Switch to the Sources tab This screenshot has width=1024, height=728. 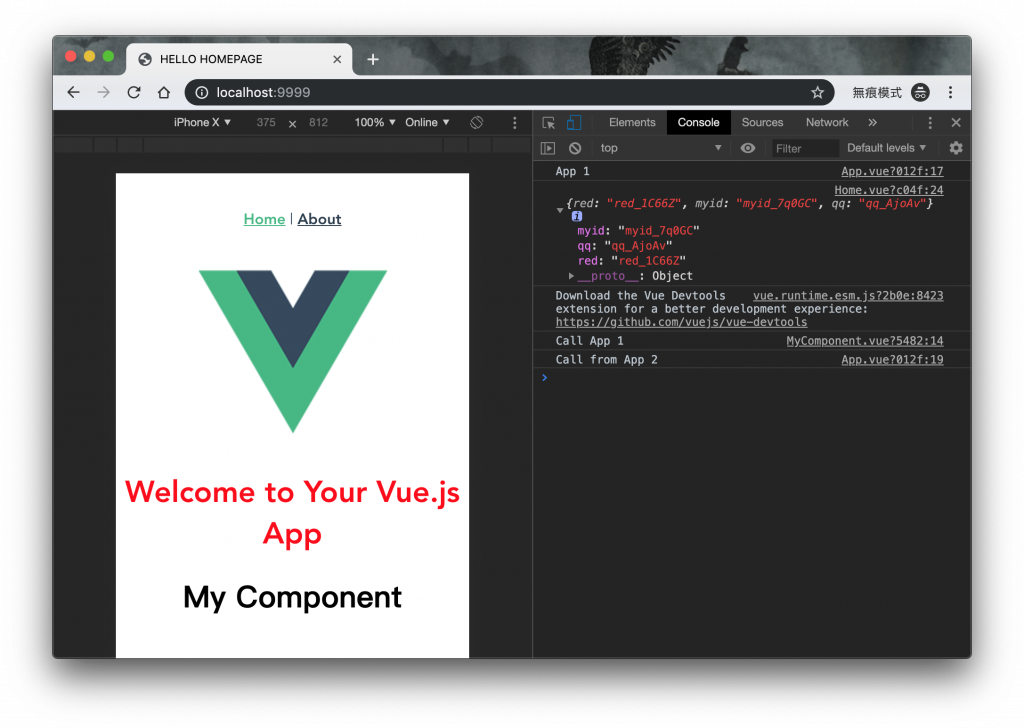pos(762,123)
